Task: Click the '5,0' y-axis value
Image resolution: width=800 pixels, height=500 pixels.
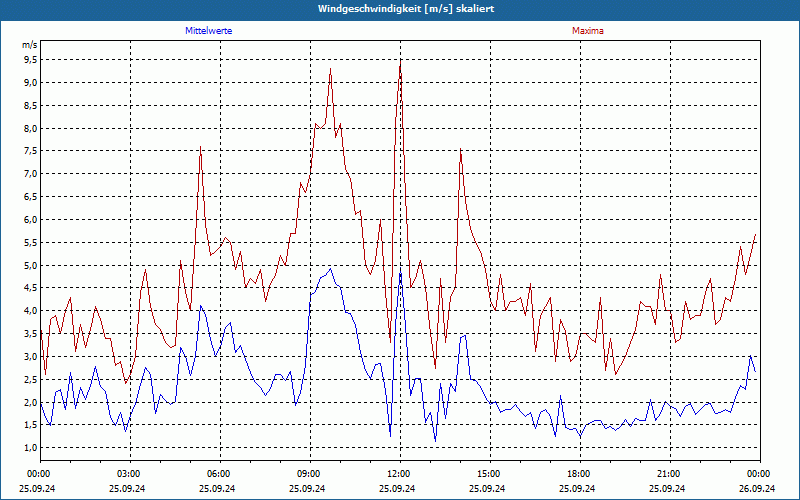Action: tap(31, 265)
